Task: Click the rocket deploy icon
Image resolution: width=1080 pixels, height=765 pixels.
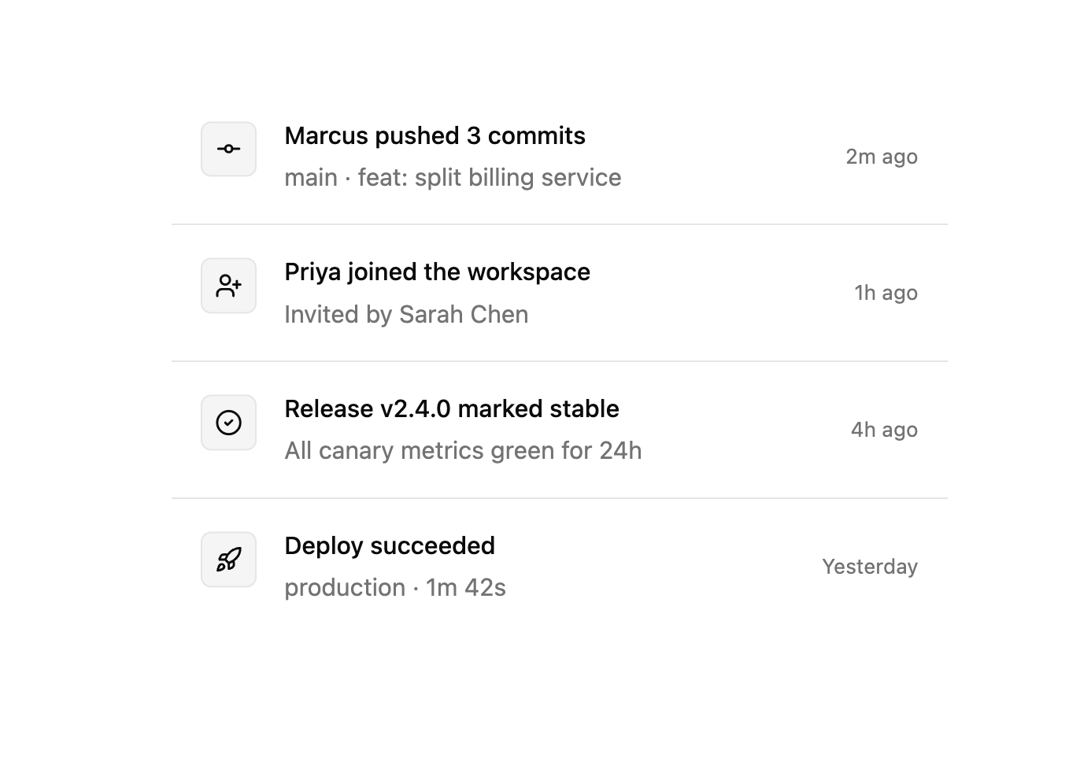Action: 229,560
